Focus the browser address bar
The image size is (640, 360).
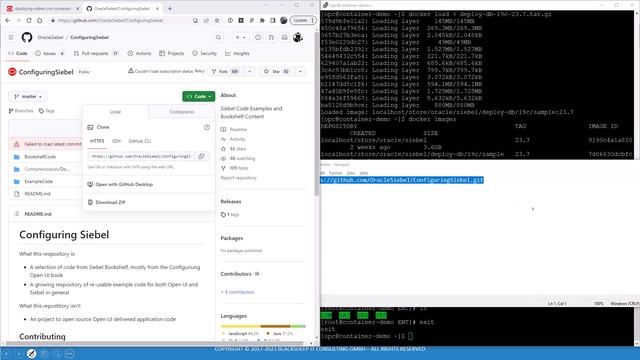(x=121, y=20)
